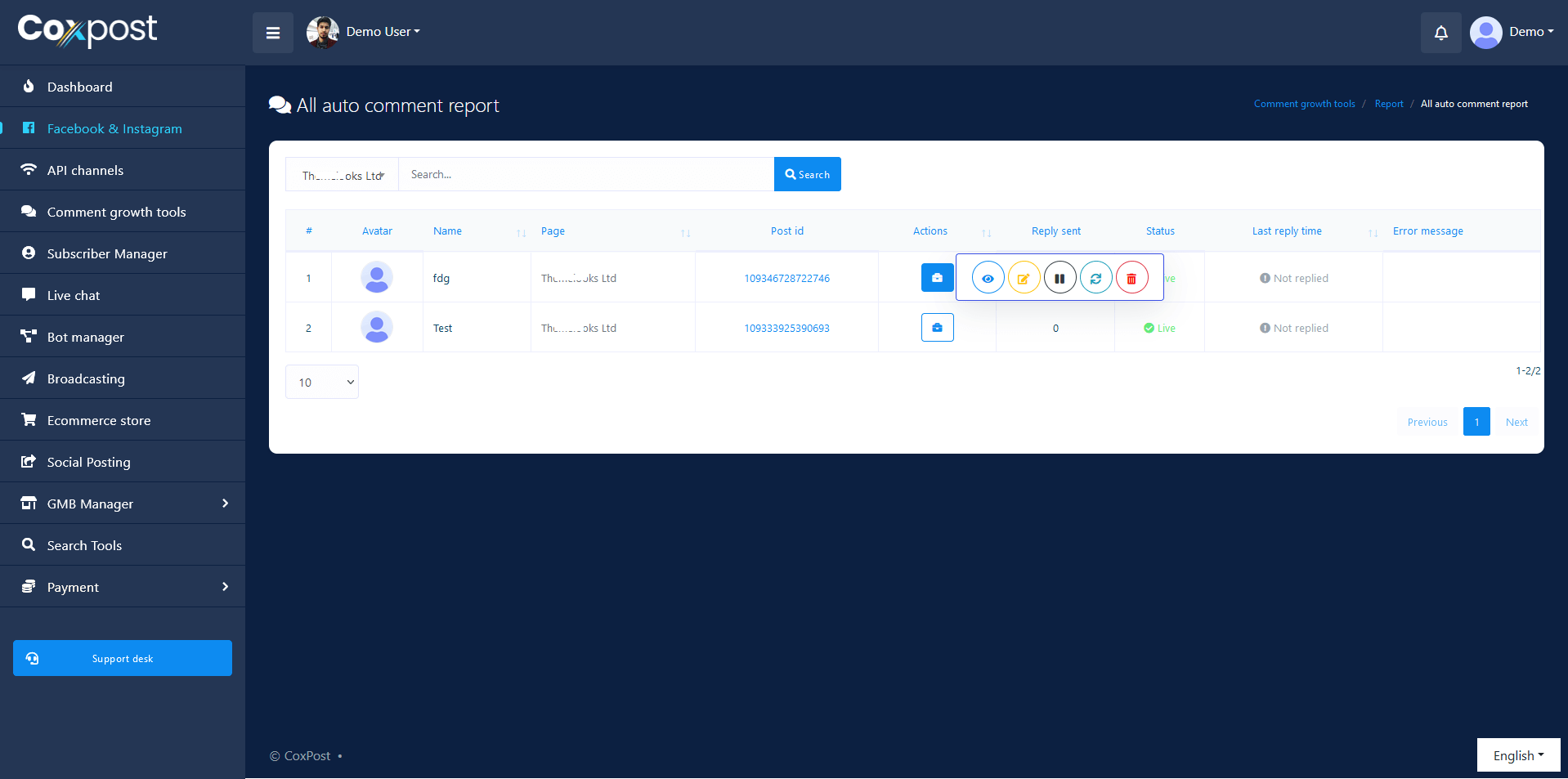Open the notification bell
Screen dimensions: 1568x779
coord(1440,33)
